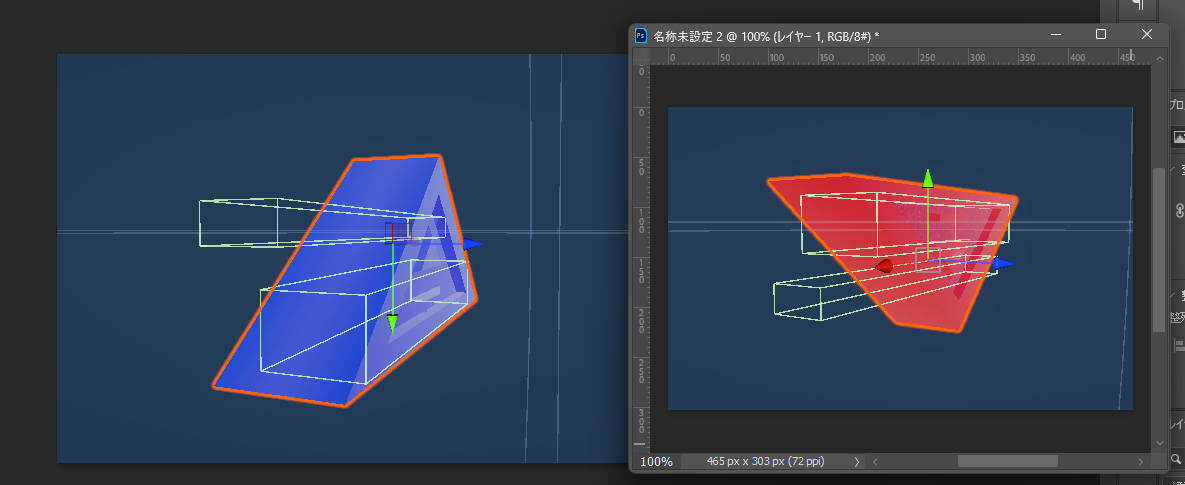Click the green downward axis arrow on the blue object
The width and height of the screenshot is (1185, 485).
coord(392,323)
